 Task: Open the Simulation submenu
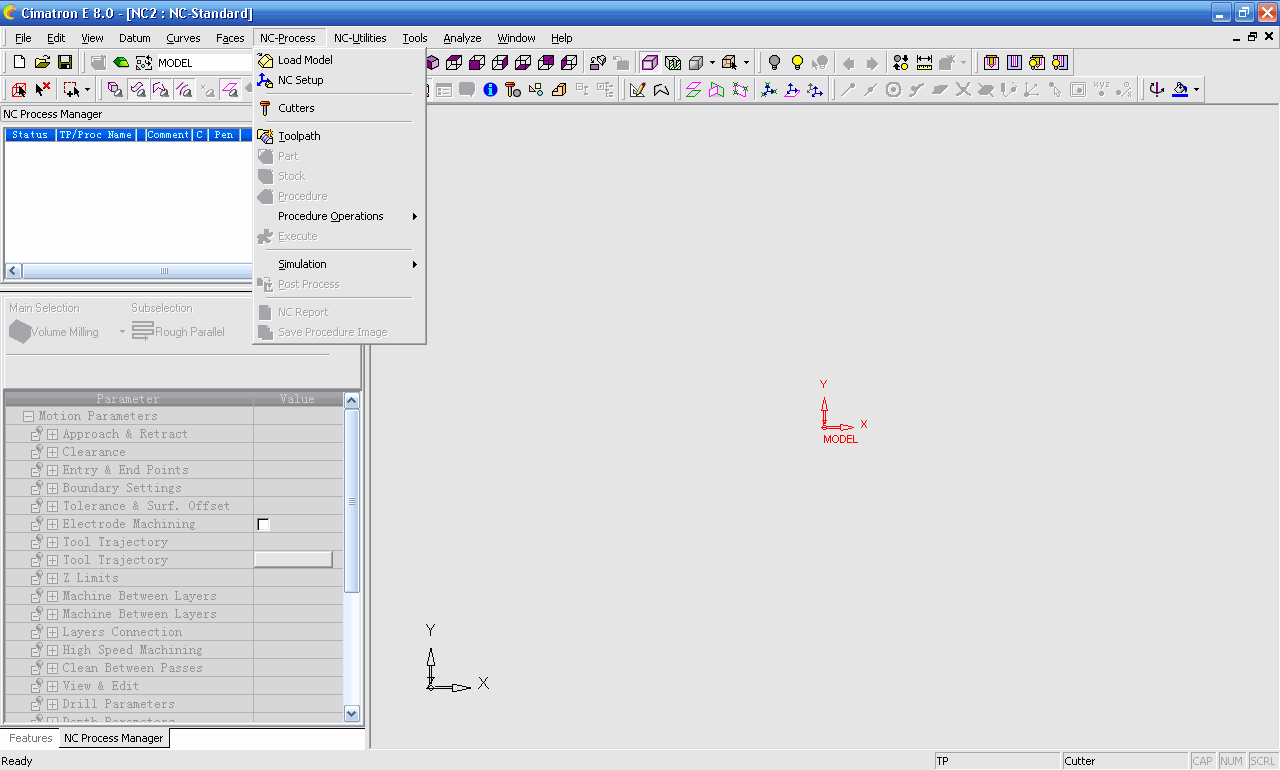click(340, 264)
